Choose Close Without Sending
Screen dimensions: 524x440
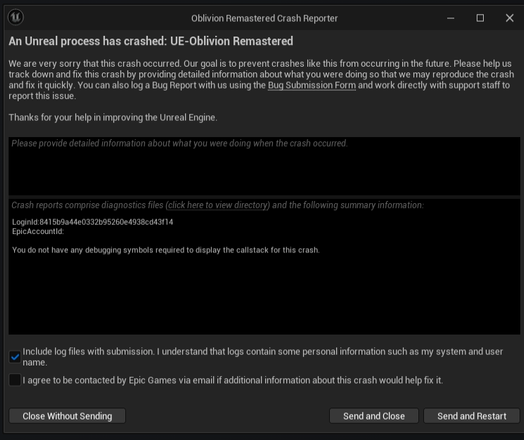67,416
